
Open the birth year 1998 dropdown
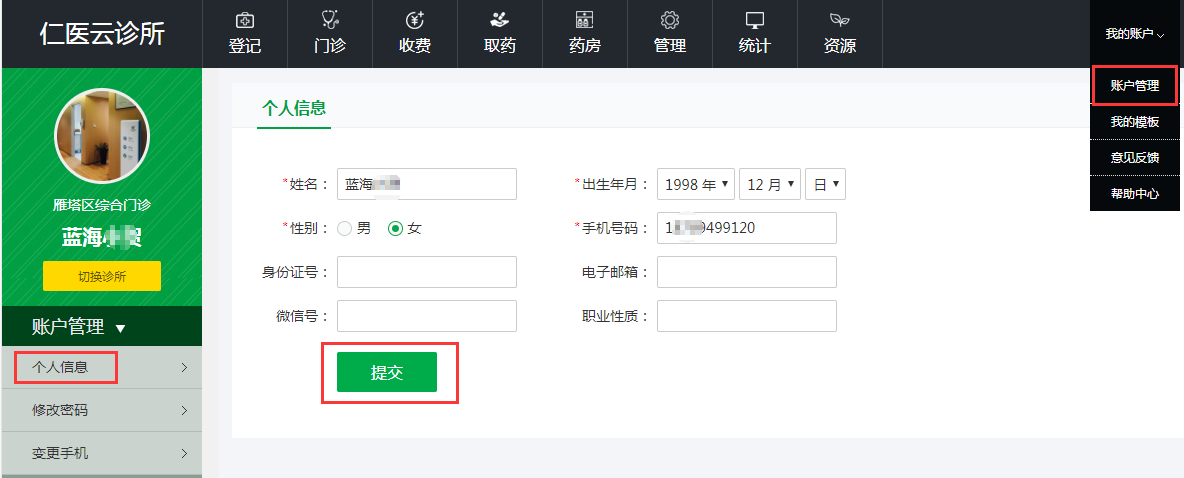pyautogui.click(x=696, y=184)
